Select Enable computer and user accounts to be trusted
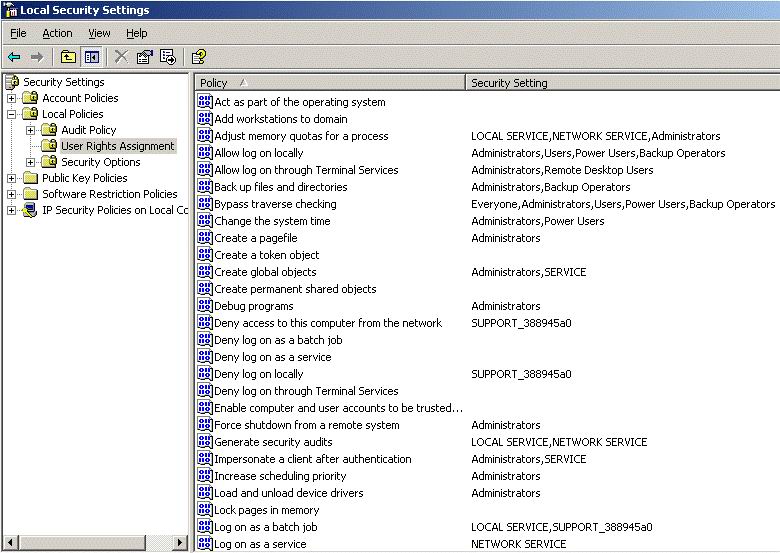 pyautogui.click(x=339, y=407)
